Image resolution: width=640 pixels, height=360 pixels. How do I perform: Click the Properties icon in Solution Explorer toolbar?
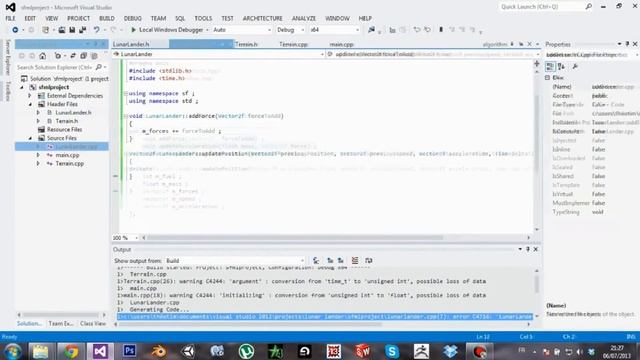pos(94,56)
